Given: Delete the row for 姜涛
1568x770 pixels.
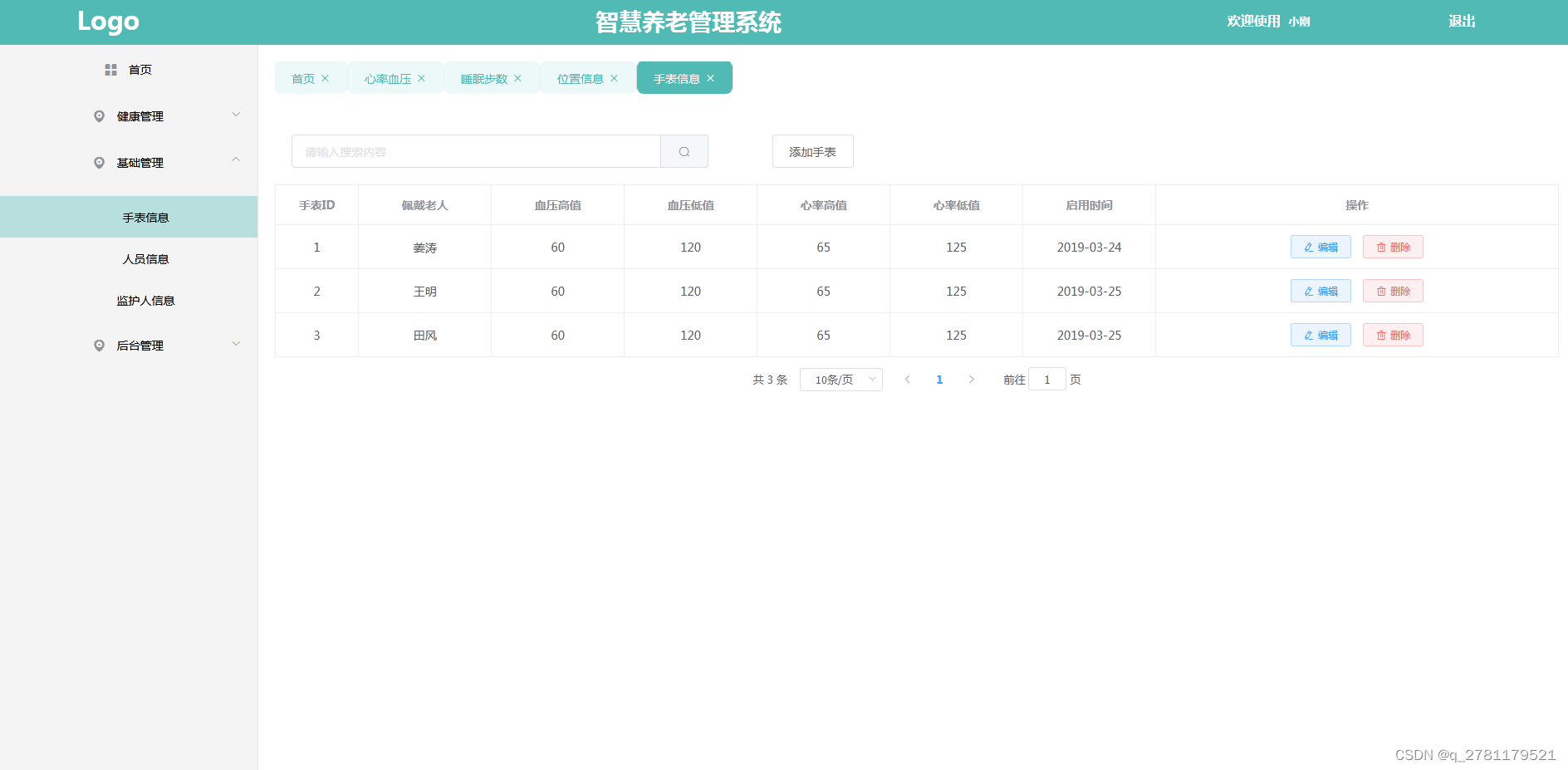Looking at the screenshot, I should pyautogui.click(x=1393, y=247).
